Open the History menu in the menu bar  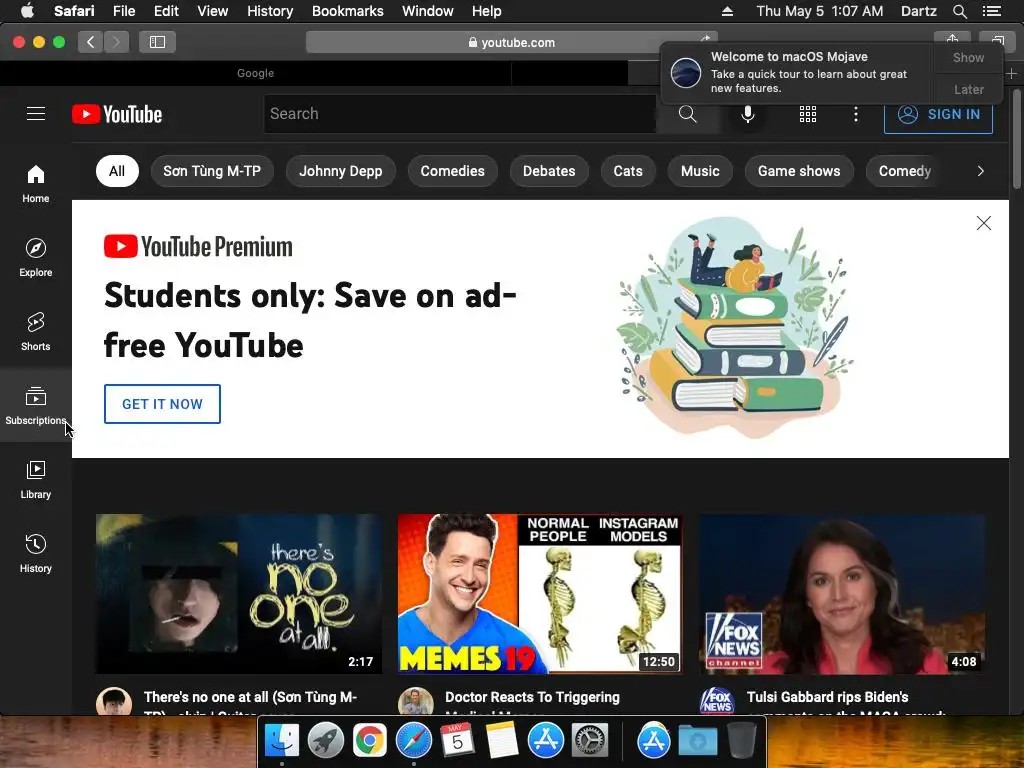pos(270,11)
